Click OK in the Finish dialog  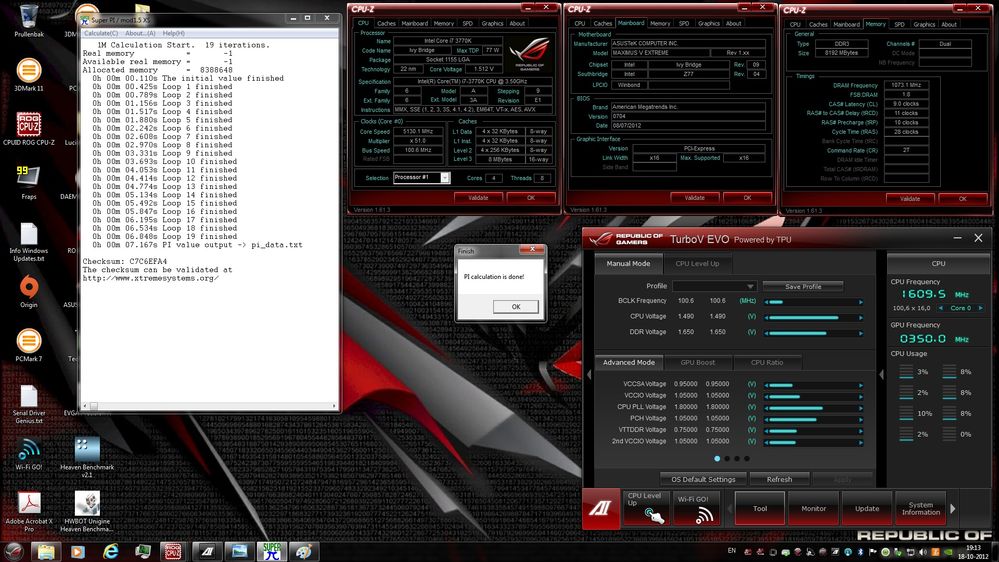[515, 306]
